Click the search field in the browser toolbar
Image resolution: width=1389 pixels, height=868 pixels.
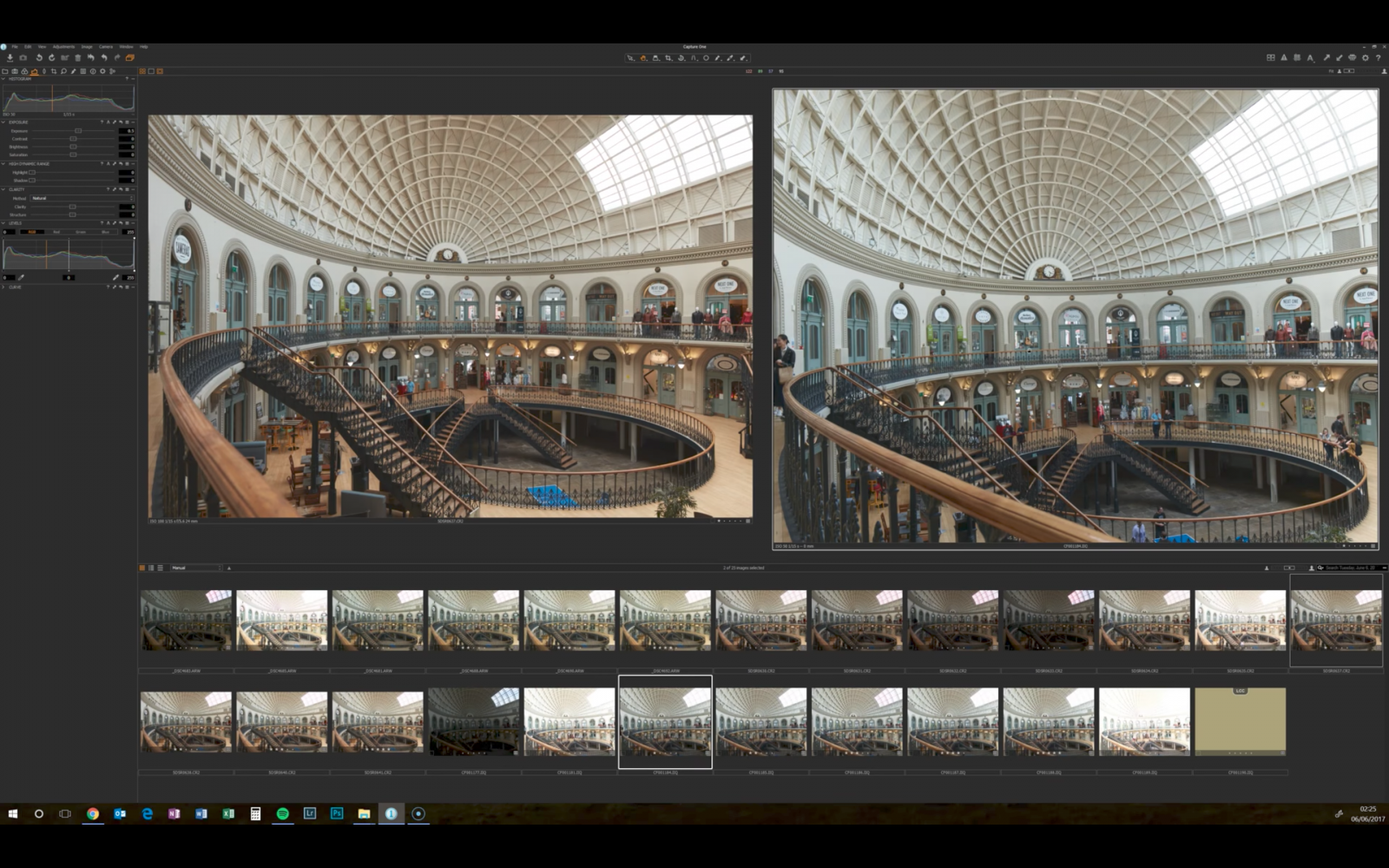point(1347,568)
